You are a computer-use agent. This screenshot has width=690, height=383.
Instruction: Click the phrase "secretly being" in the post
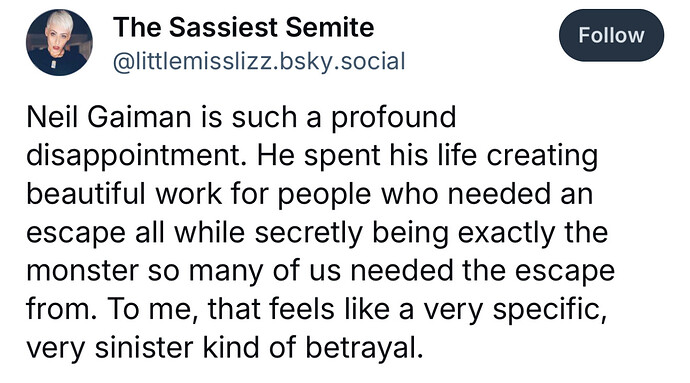[352, 233]
